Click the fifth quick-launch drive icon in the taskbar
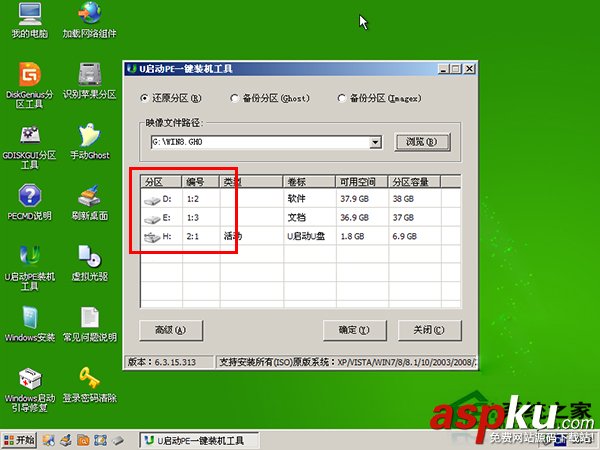 tap(118, 440)
